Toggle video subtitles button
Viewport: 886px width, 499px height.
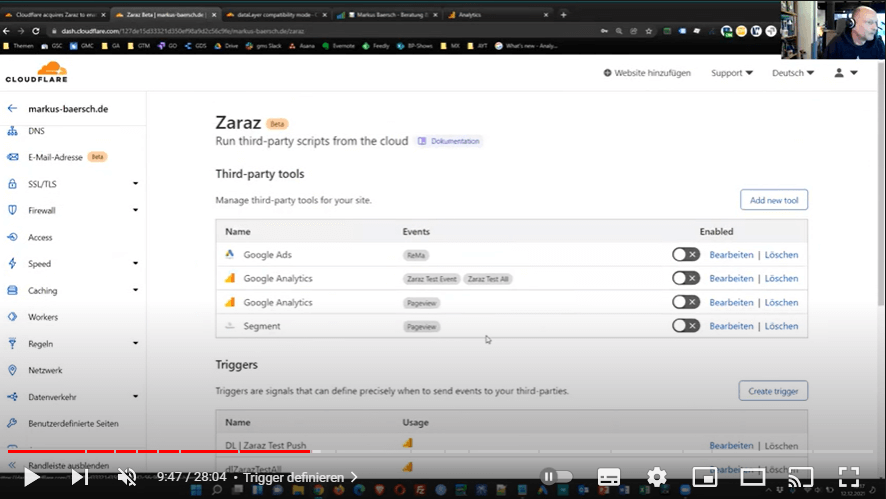pos(609,478)
